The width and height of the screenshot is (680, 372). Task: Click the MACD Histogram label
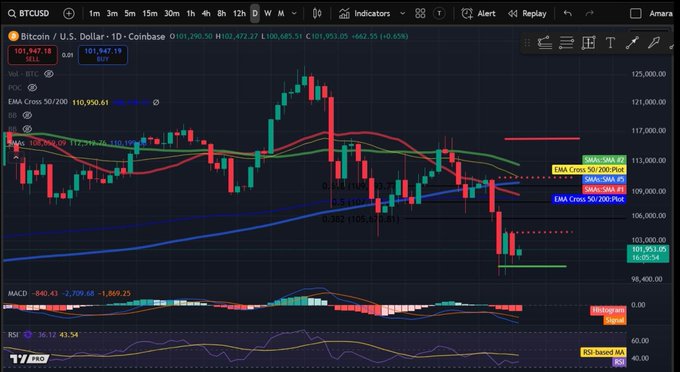point(608,310)
